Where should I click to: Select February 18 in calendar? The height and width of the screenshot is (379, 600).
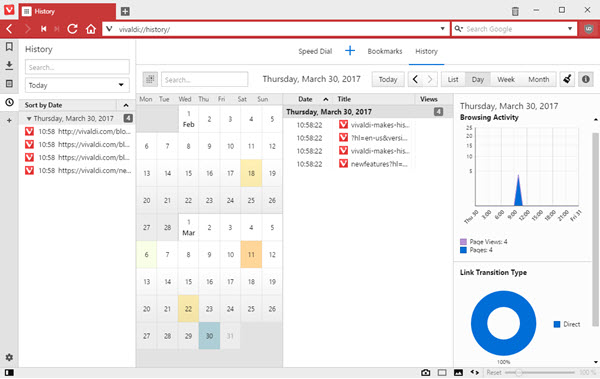(251, 173)
